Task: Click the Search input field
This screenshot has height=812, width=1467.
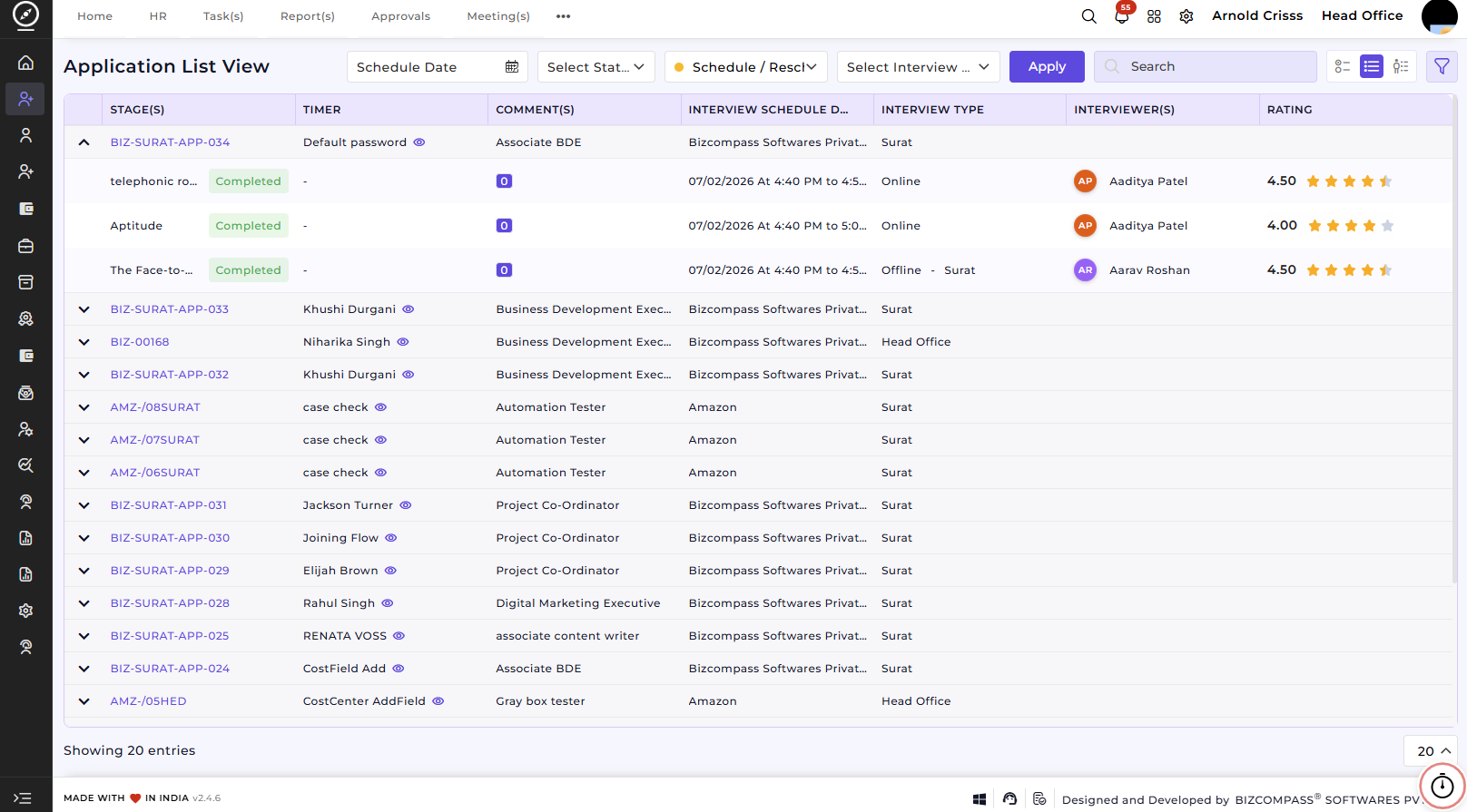Action: click(1206, 66)
